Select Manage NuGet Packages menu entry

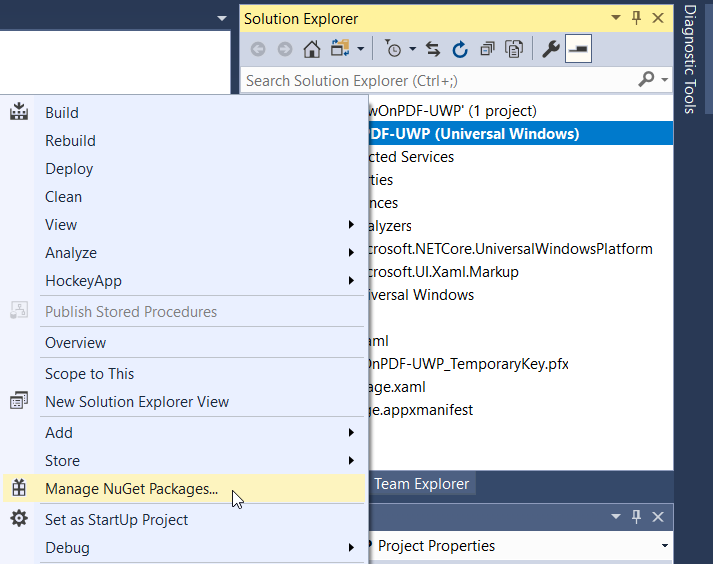(131, 488)
